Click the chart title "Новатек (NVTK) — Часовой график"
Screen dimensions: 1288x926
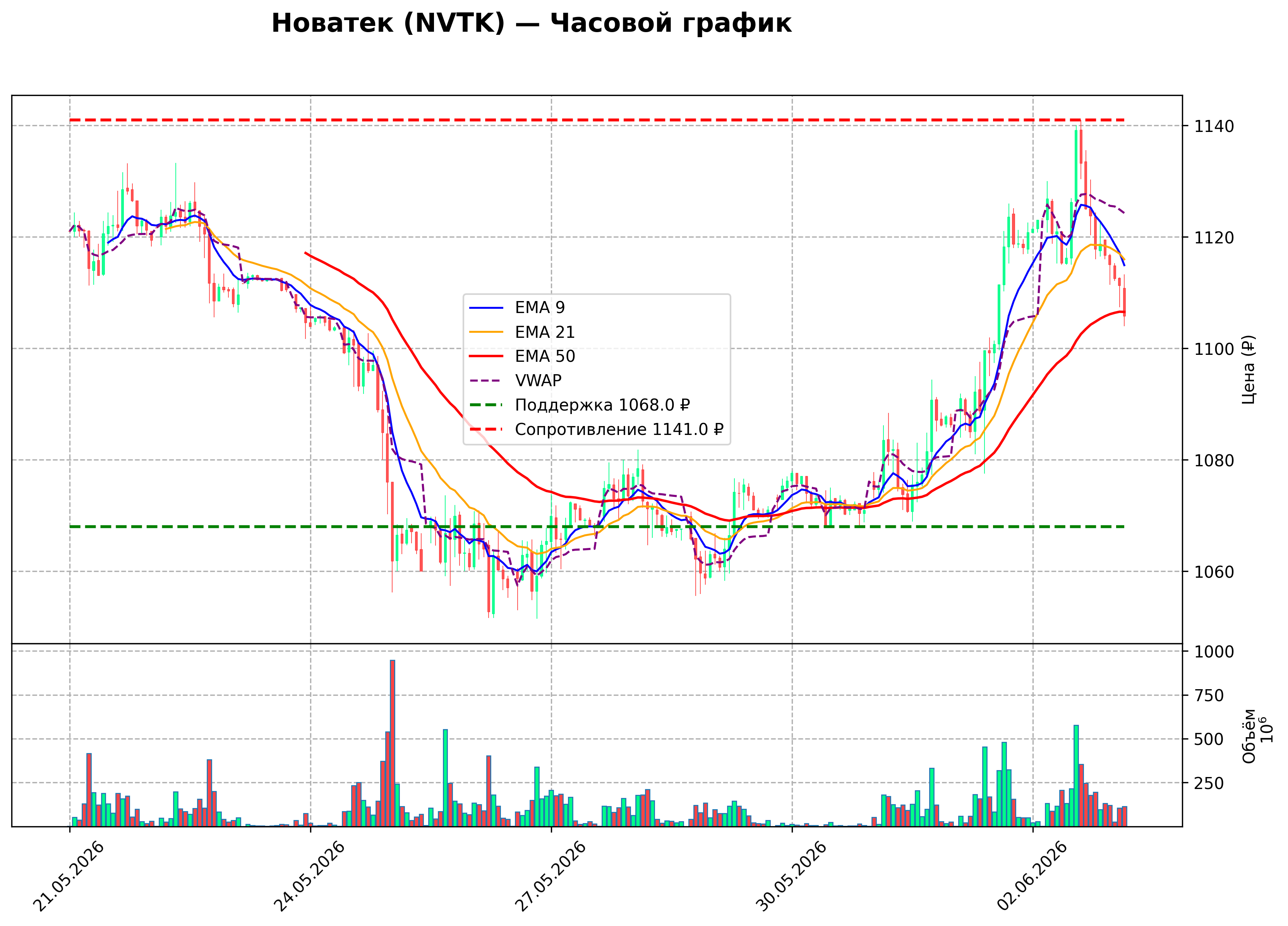pyautogui.click(x=531, y=23)
